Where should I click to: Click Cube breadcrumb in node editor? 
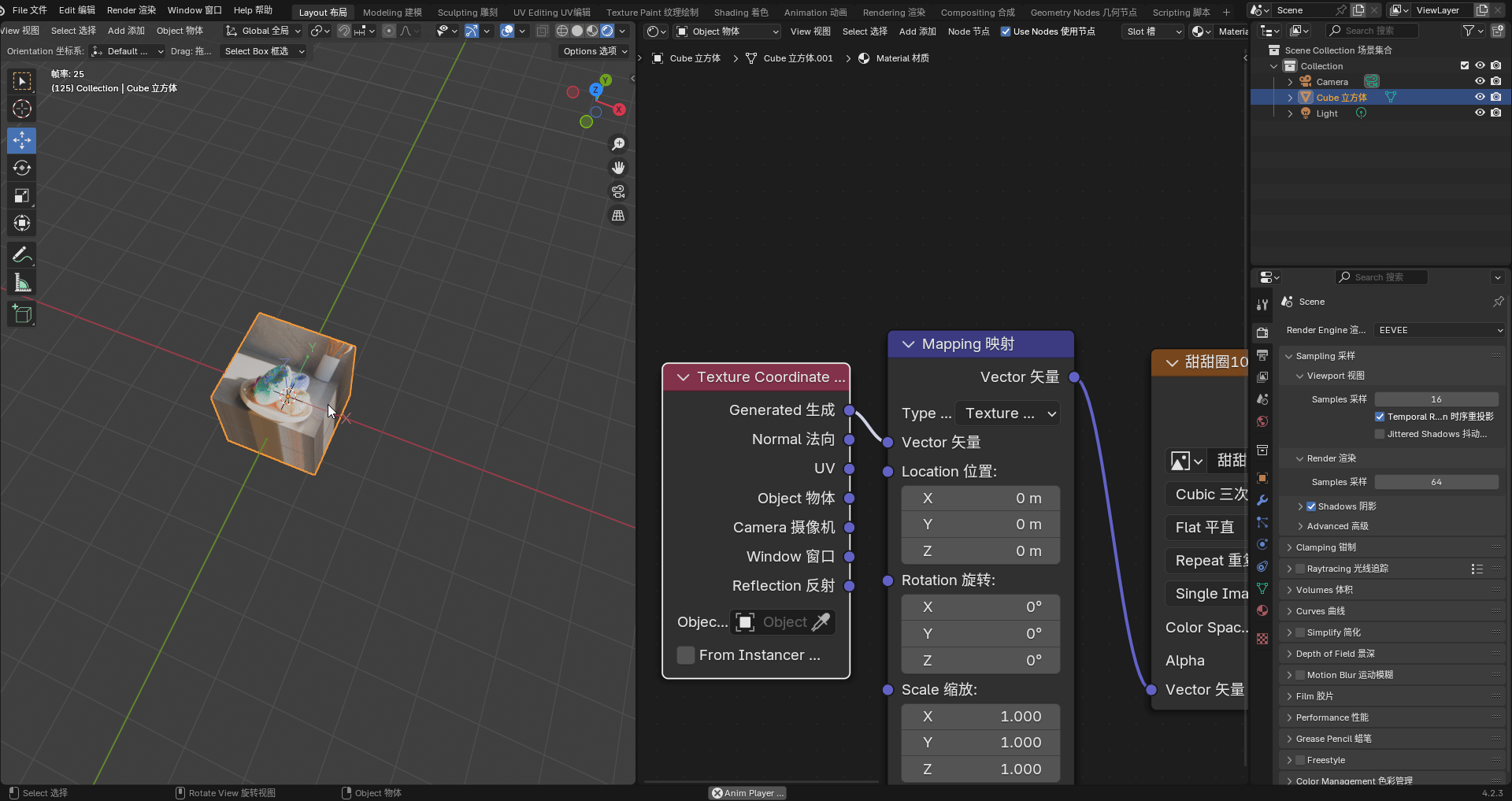click(686, 58)
